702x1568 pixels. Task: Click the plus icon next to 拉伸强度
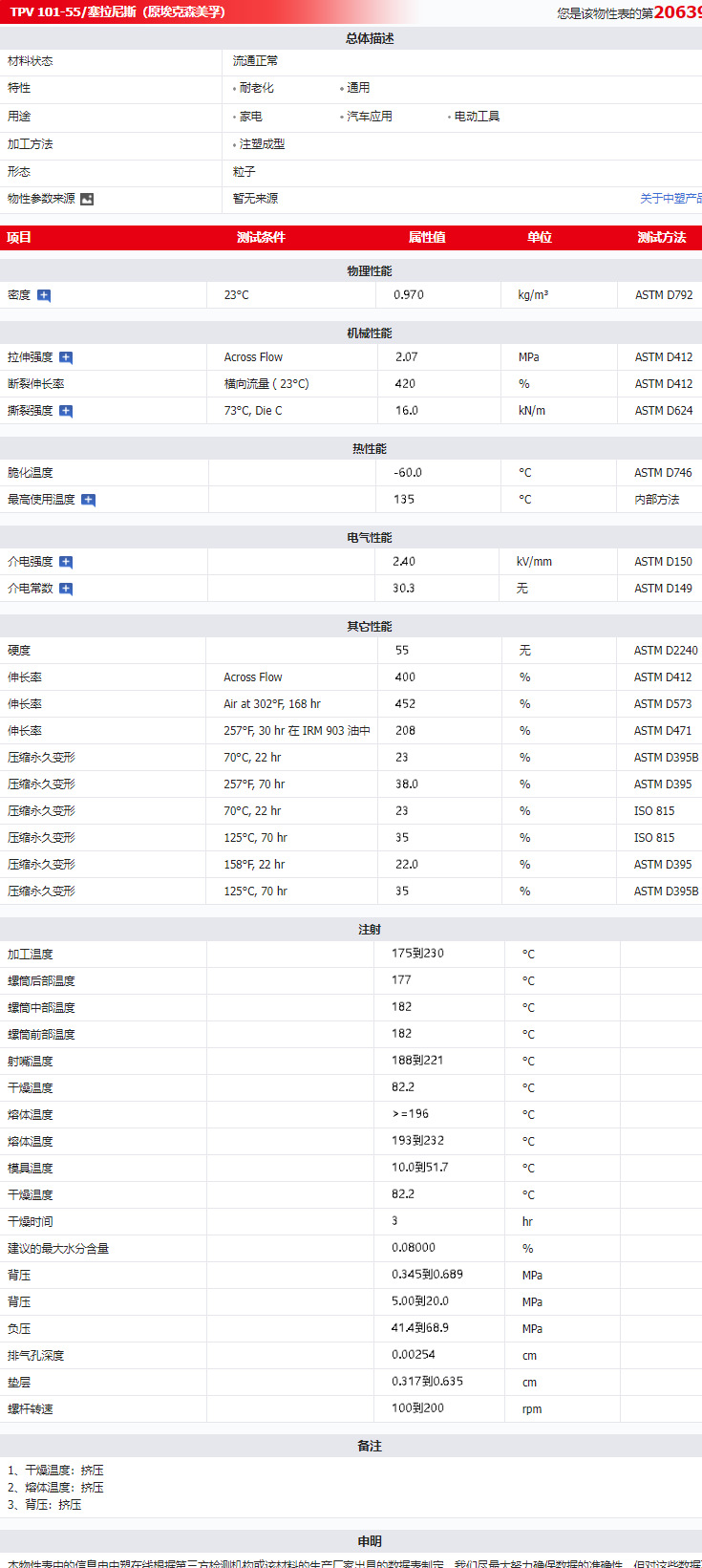coord(66,357)
